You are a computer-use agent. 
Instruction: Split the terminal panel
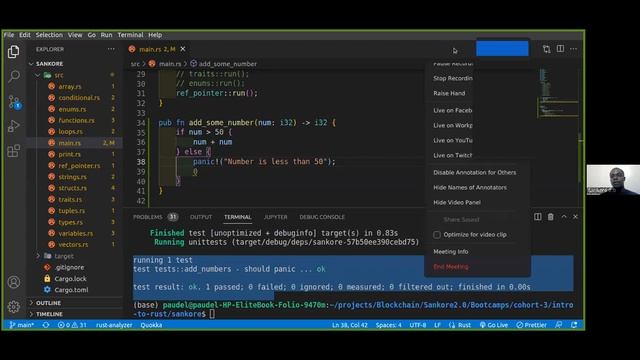[x=538, y=217]
